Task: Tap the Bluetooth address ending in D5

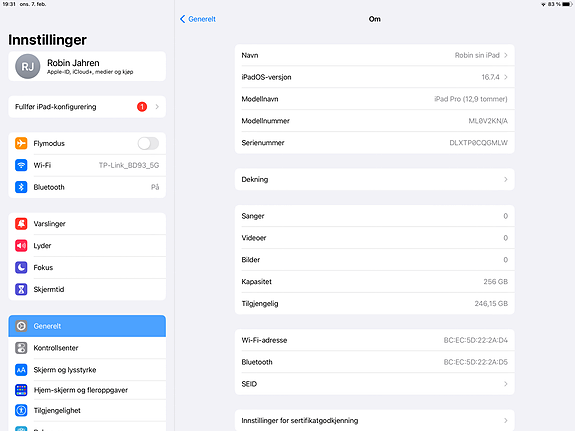Action: pyautogui.click(x=476, y=362)
